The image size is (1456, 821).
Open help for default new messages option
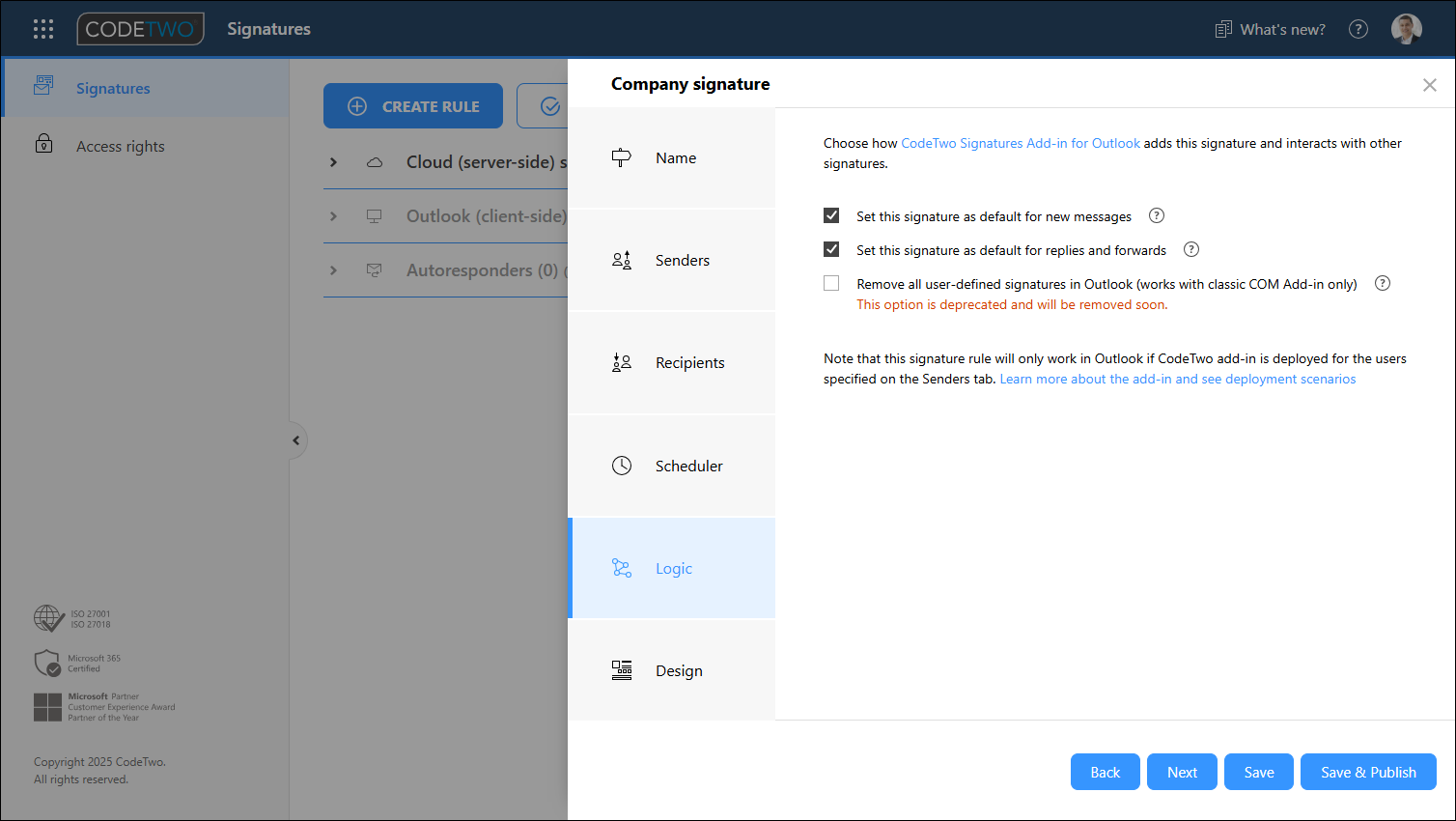coord(1157,215)
